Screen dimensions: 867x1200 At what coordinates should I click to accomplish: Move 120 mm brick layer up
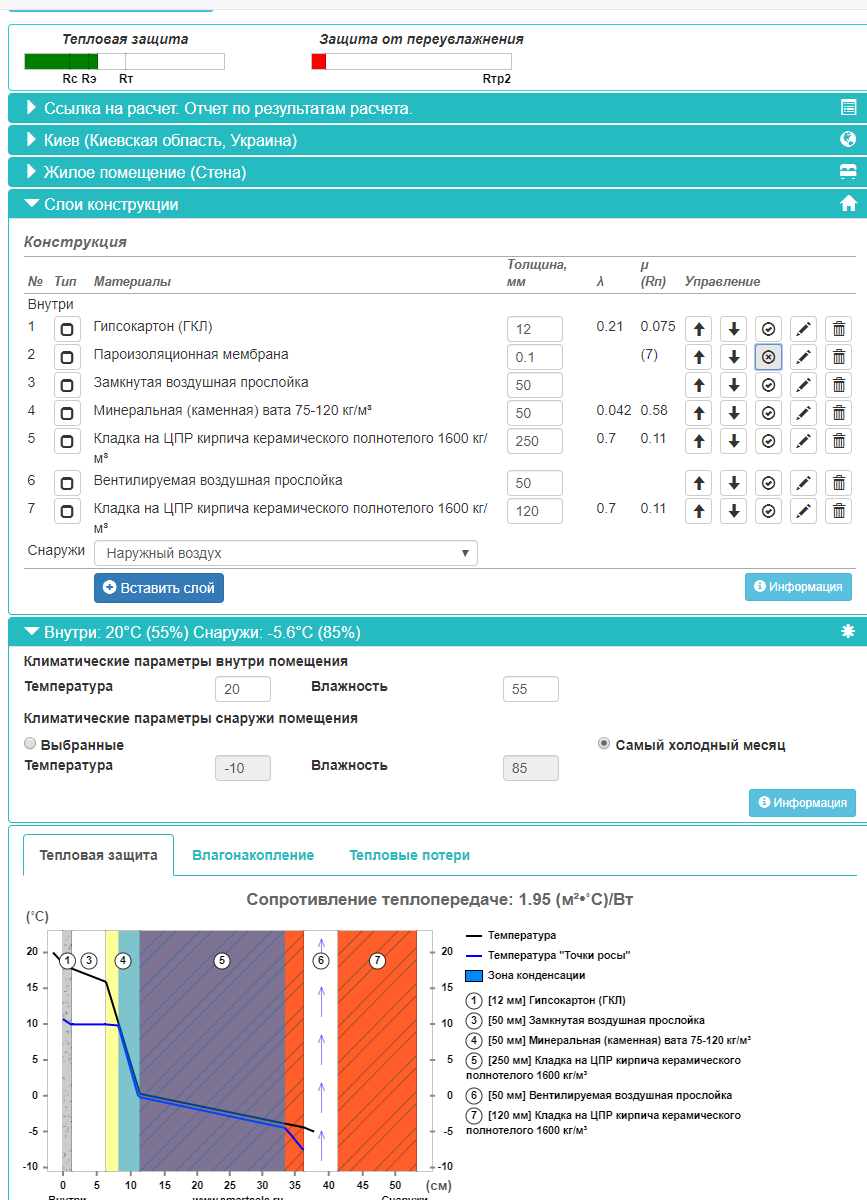700,511
